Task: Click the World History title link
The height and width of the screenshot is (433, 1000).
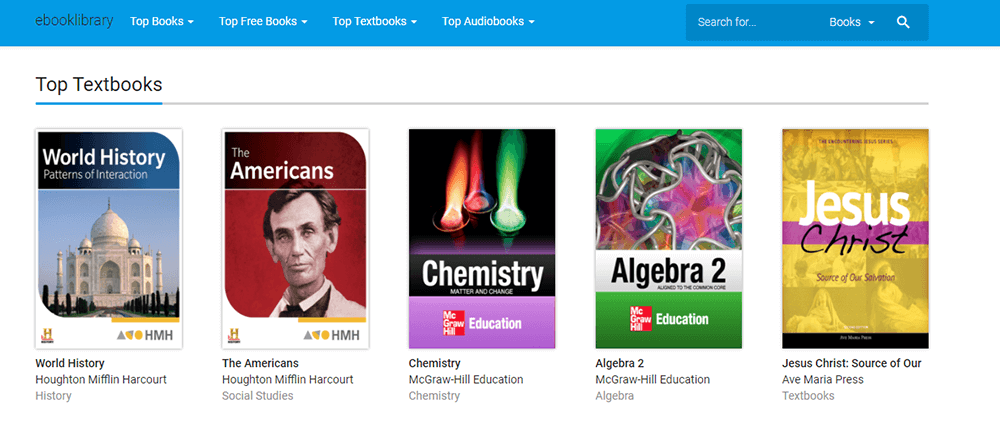Action: point(70,363)
